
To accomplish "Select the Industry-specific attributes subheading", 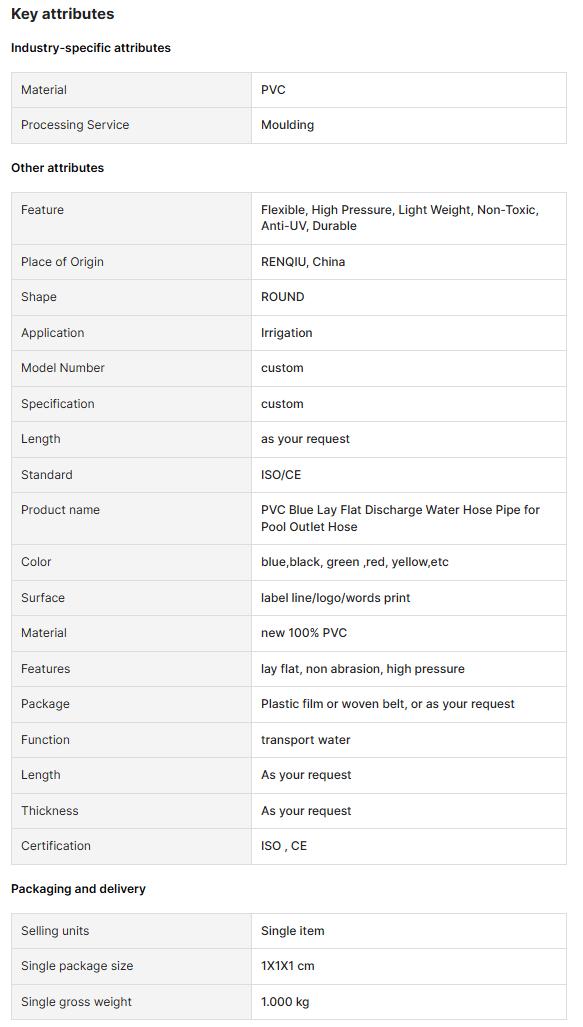I will (x=90, y=48).
